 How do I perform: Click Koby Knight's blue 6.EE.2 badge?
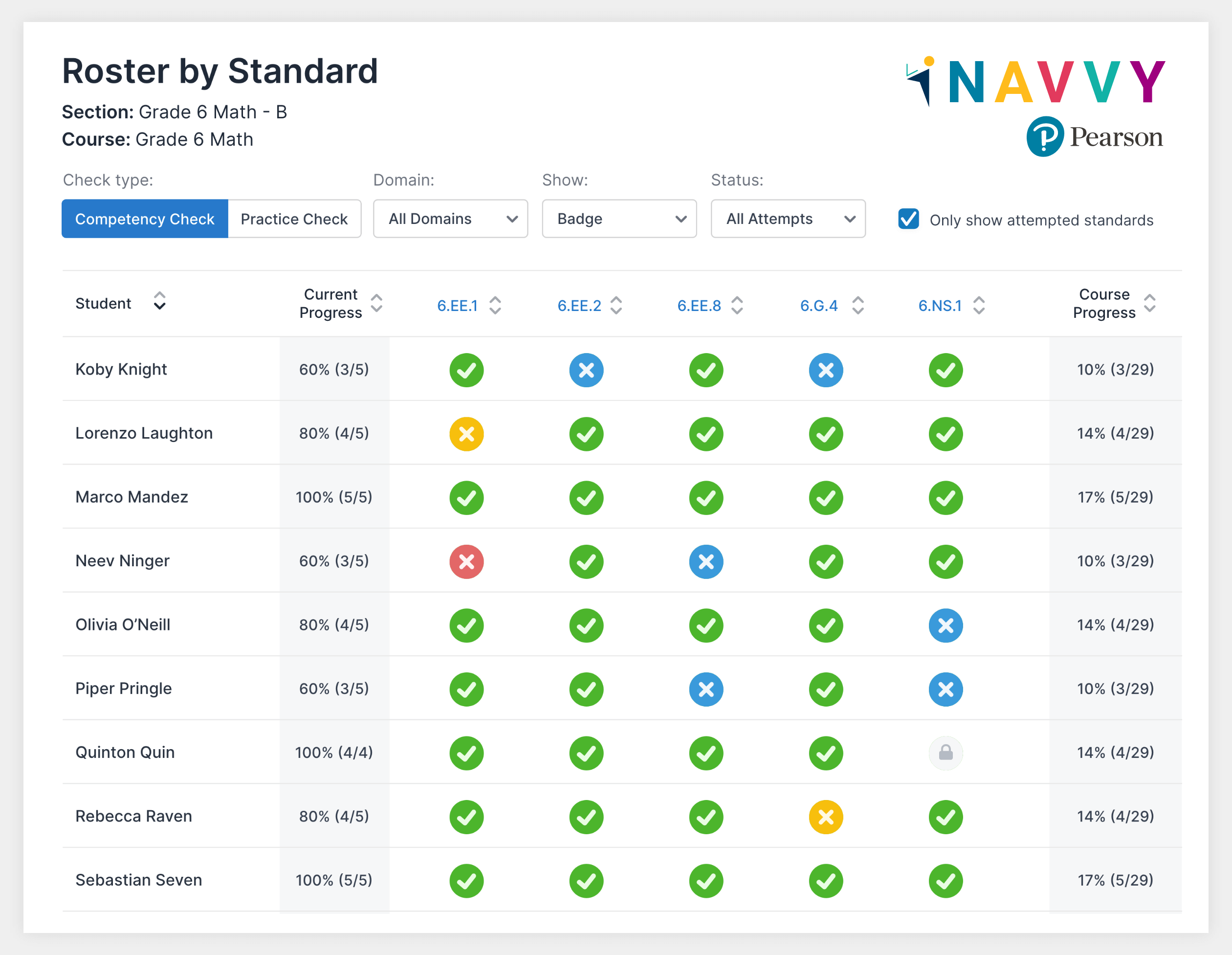[x=586, y=370]
